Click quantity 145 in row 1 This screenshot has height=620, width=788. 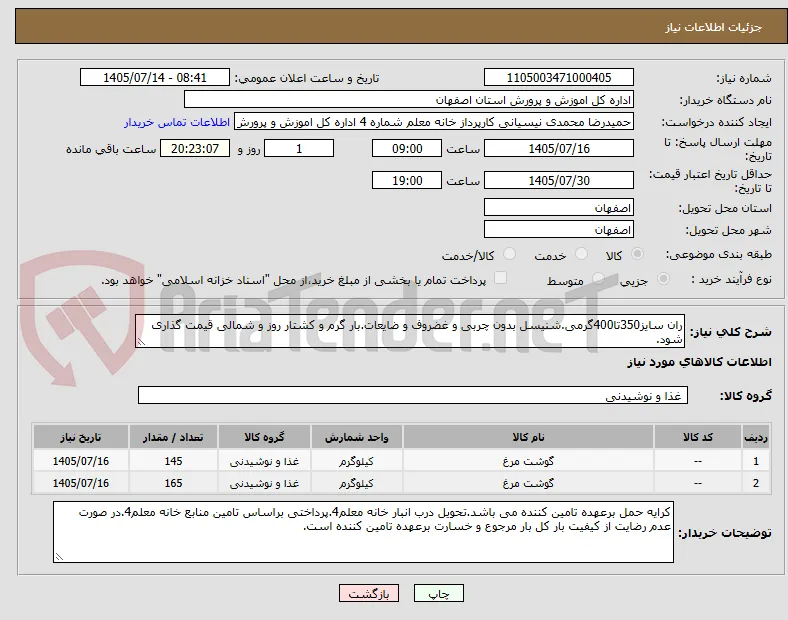(x=173, y=461)
